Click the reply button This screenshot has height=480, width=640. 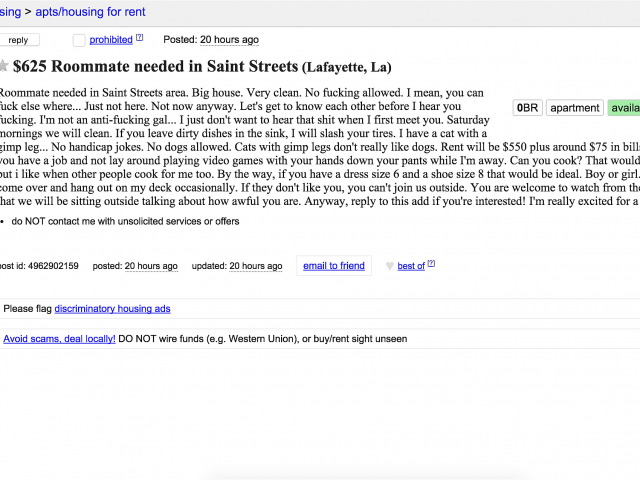click(x=19, y=40)
